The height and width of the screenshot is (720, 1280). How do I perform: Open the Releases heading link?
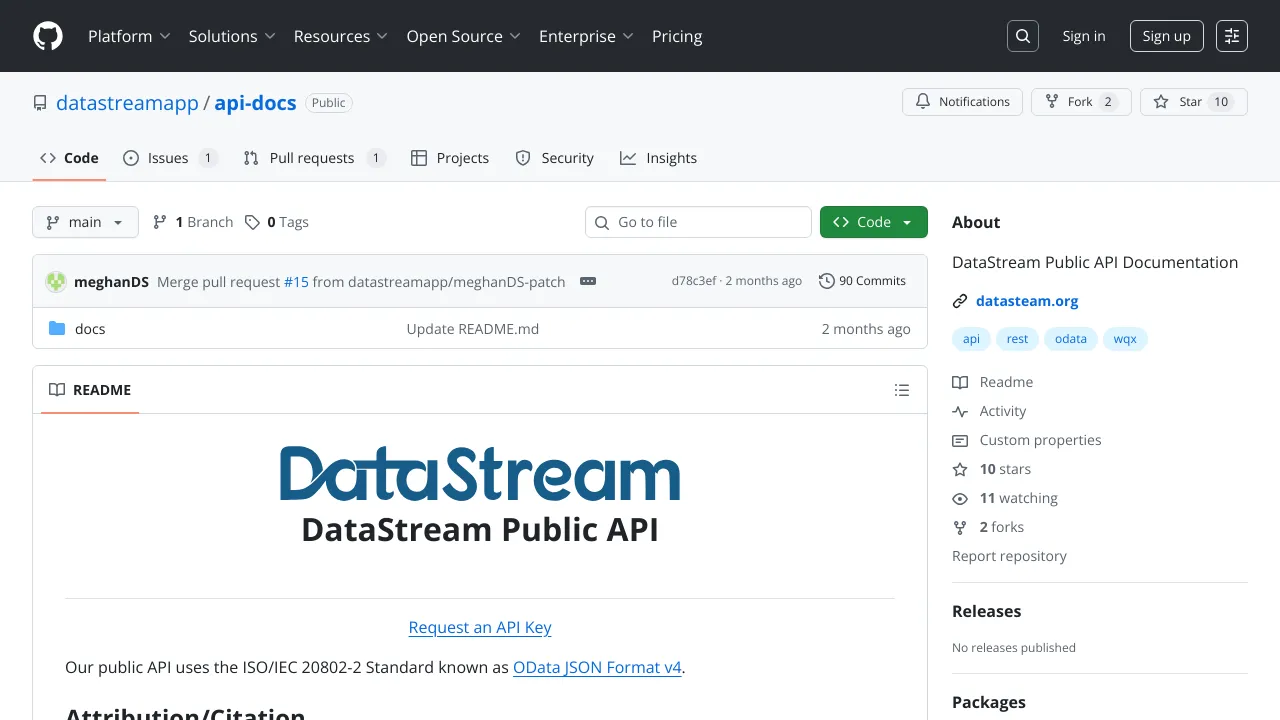tap(986, 611)
